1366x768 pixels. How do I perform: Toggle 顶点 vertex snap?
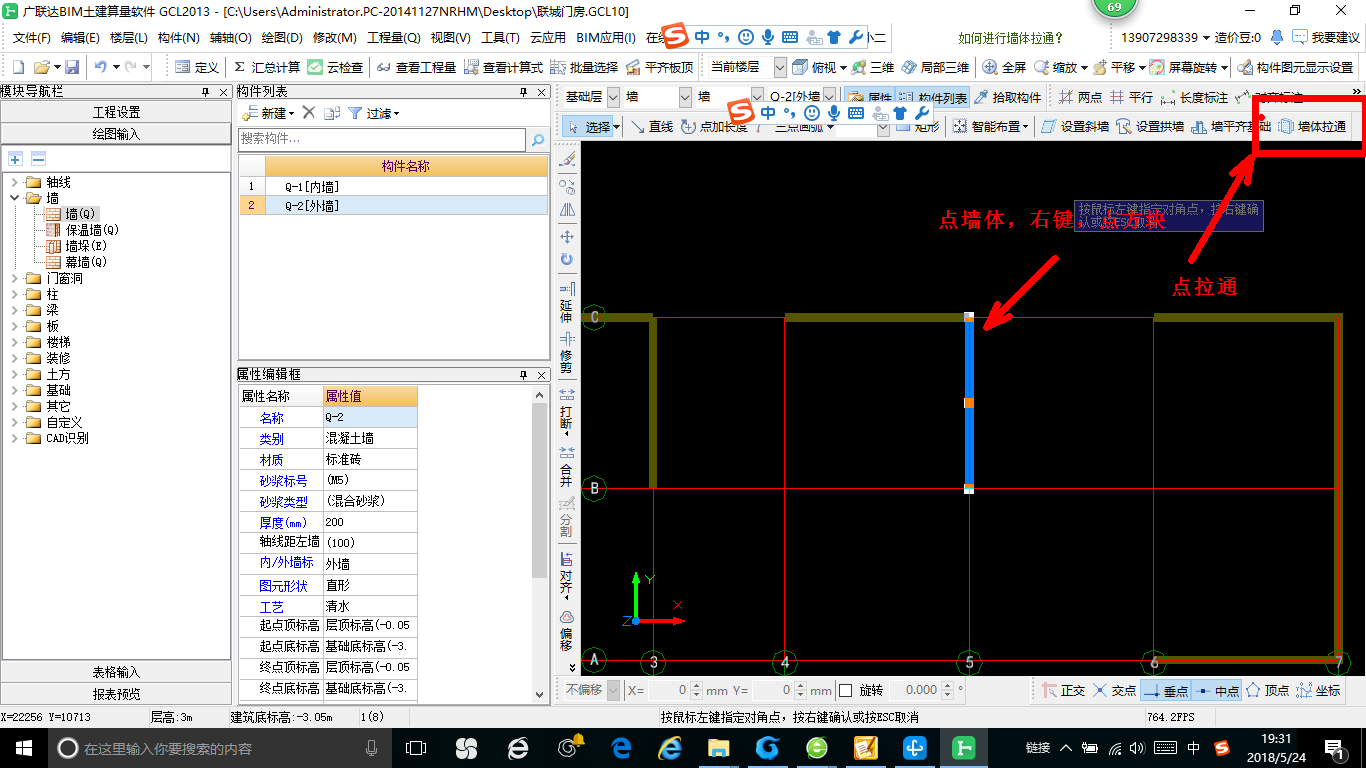pyautogui.click(x=1267, y=690)
